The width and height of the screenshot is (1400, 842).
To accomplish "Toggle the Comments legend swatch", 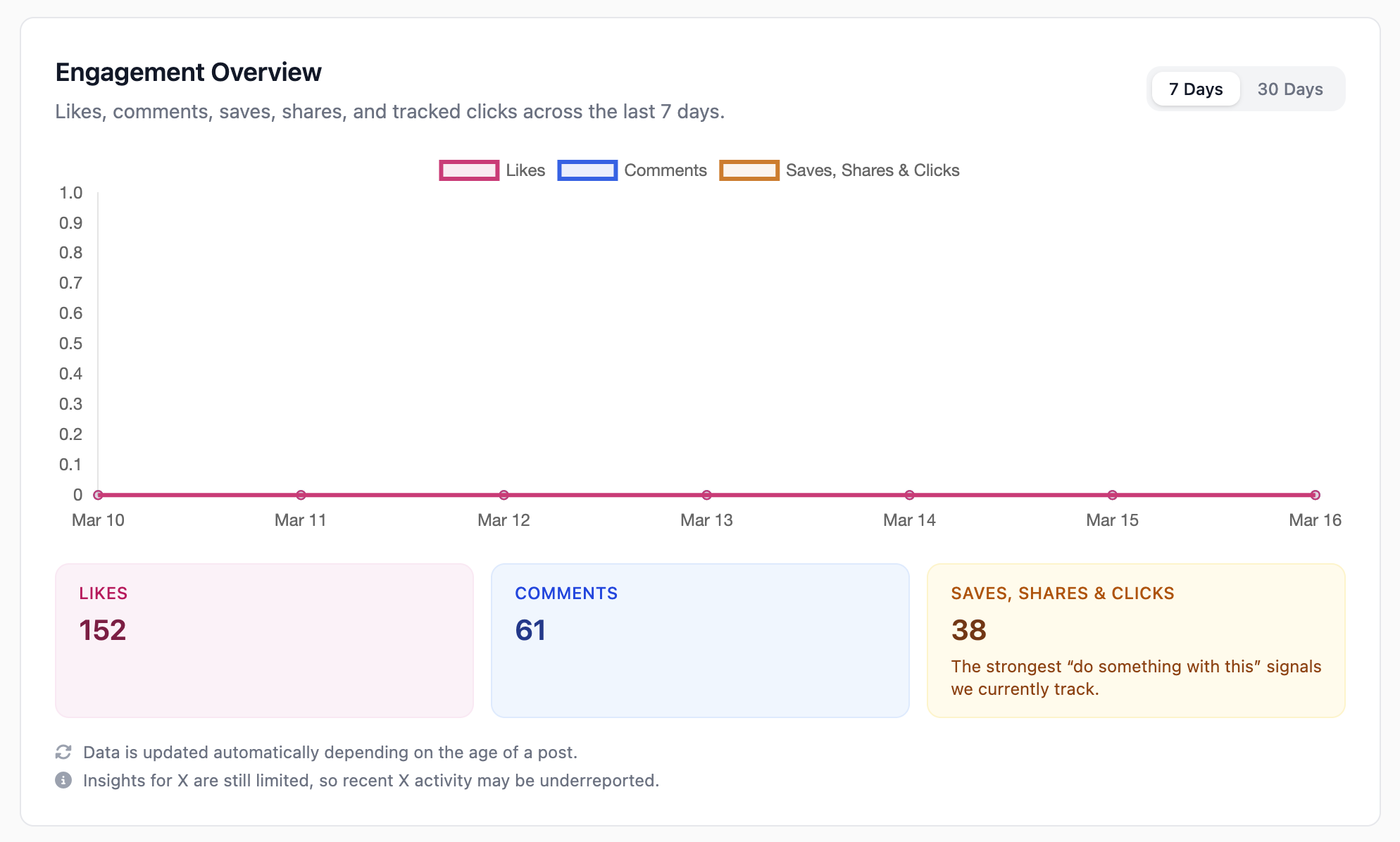I will point(587,170).
